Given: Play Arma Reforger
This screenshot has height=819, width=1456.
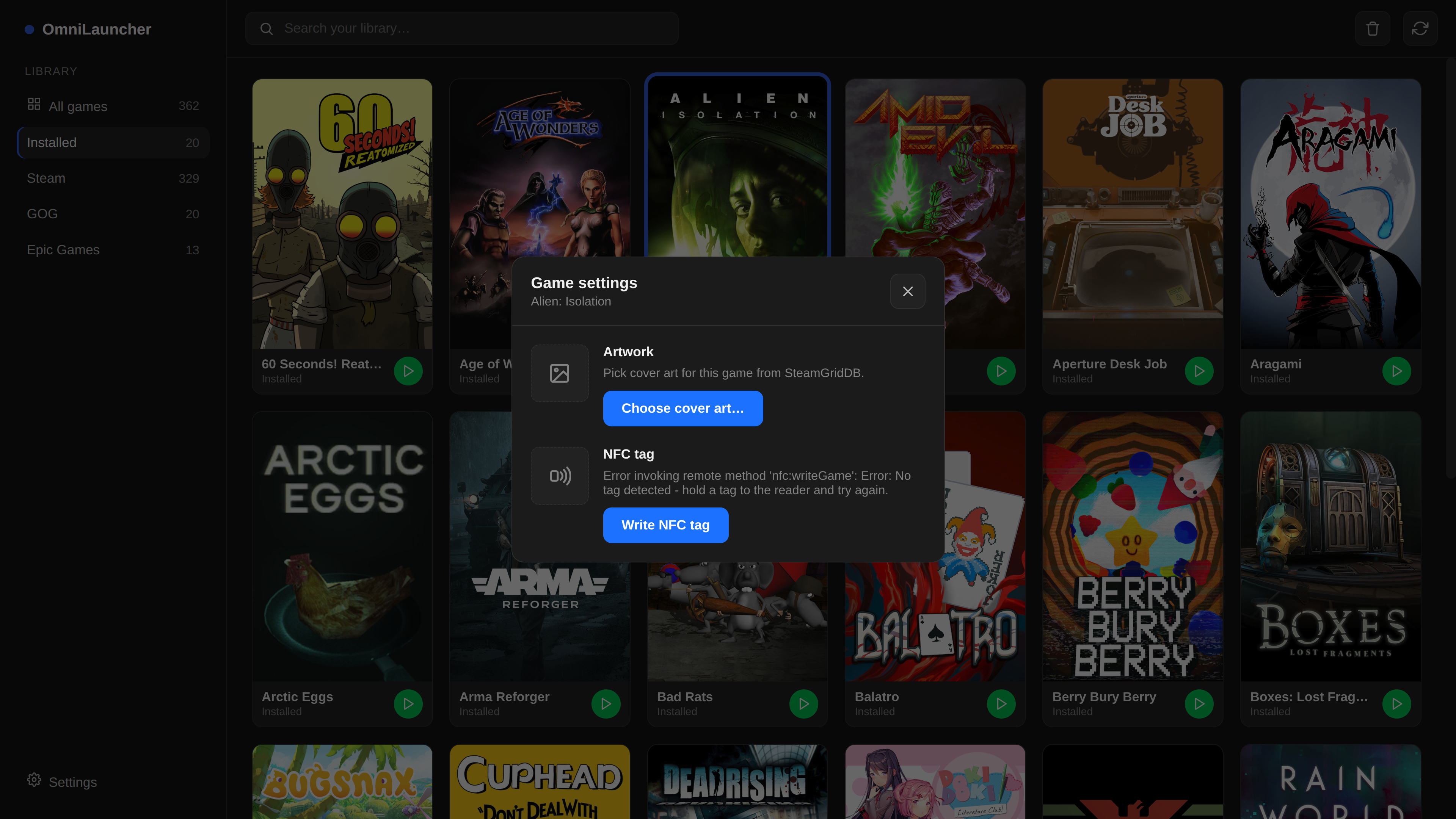Looking at the screenshot, I should 606,704.
